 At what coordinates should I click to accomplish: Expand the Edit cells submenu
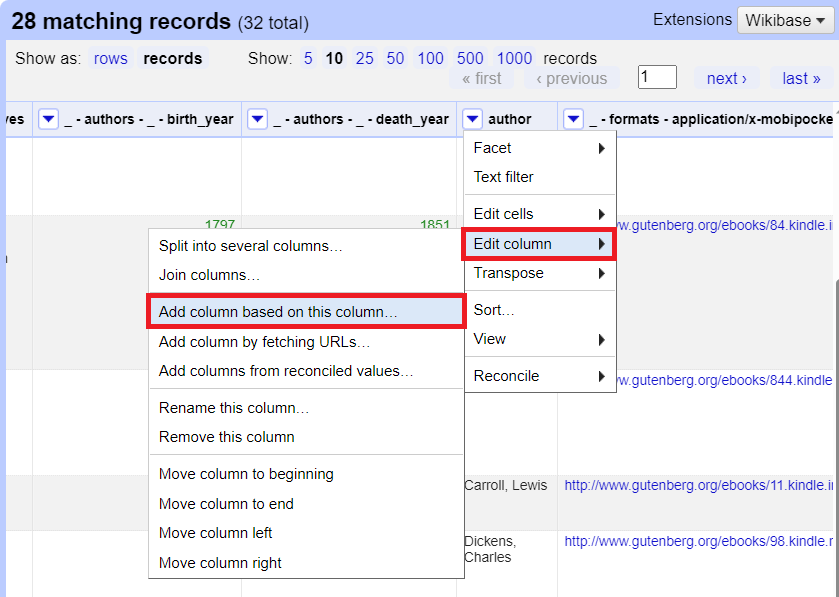(x=539, y=214)
